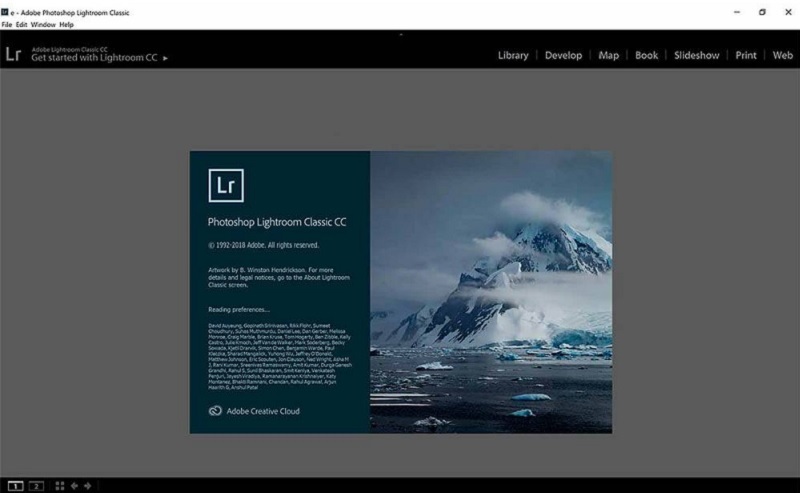Click the splash screen mountain artwork
Viewport: 800px width, 493px height.
[491, 292]
